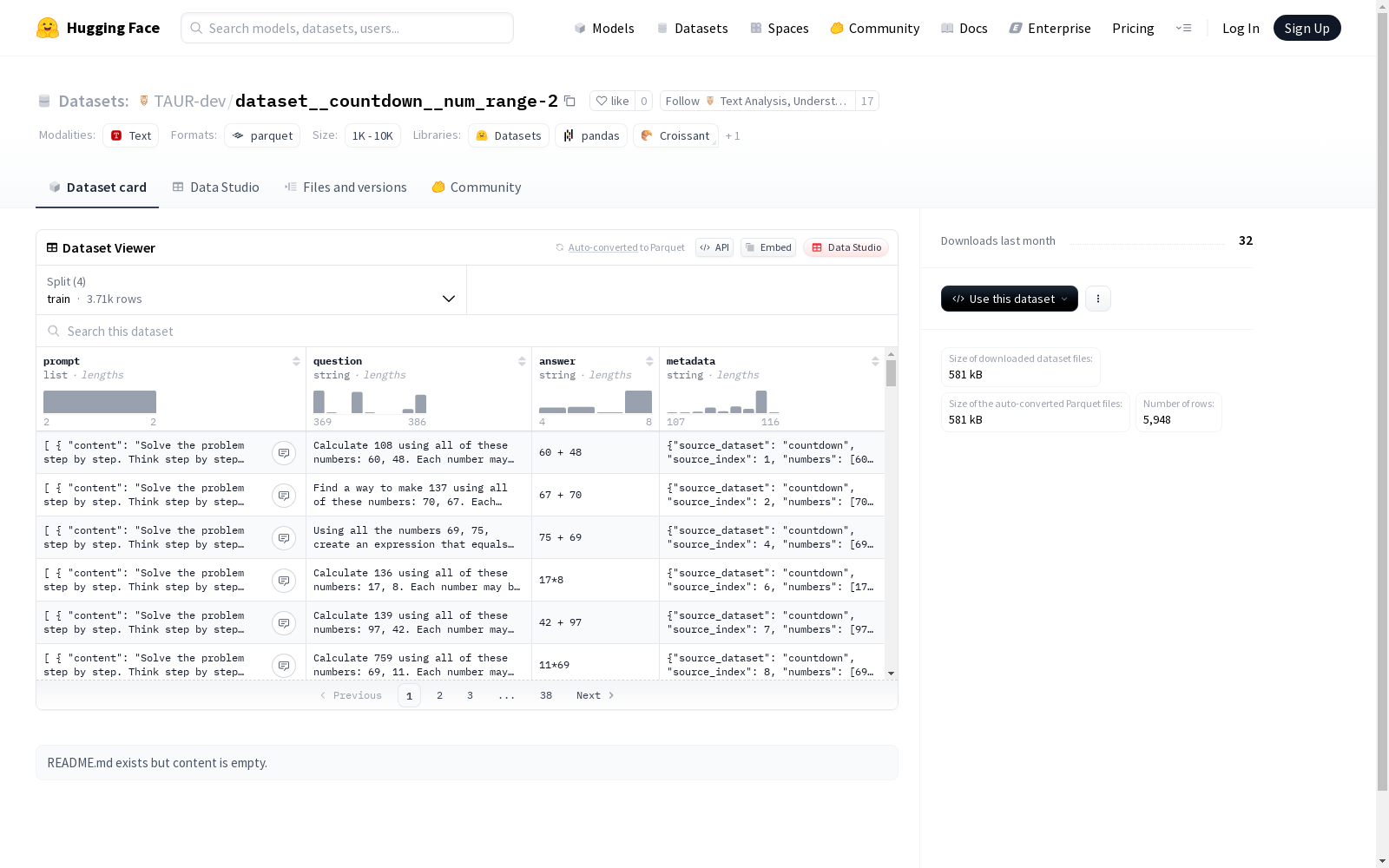Click the table scrollbar down arrow
Screen dimensions: 1389x868
[x=891, y=674]
